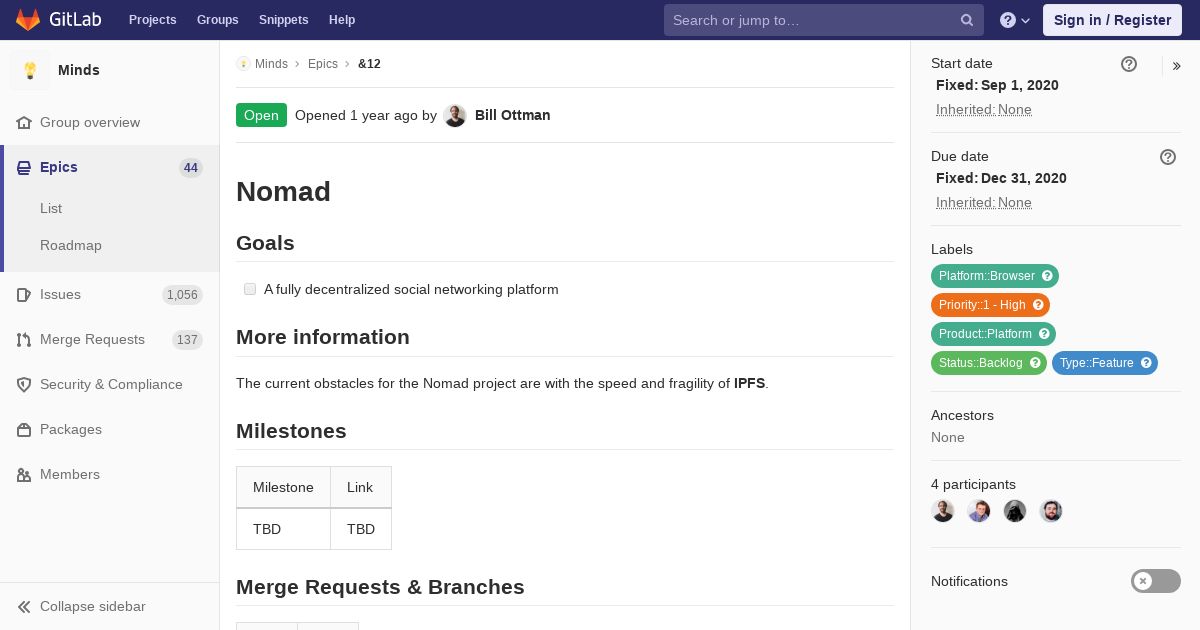The width and height of the screenshot is (1200, 630).
Task: Open Bill Ottman's profile link
Action: pos(512,115)
